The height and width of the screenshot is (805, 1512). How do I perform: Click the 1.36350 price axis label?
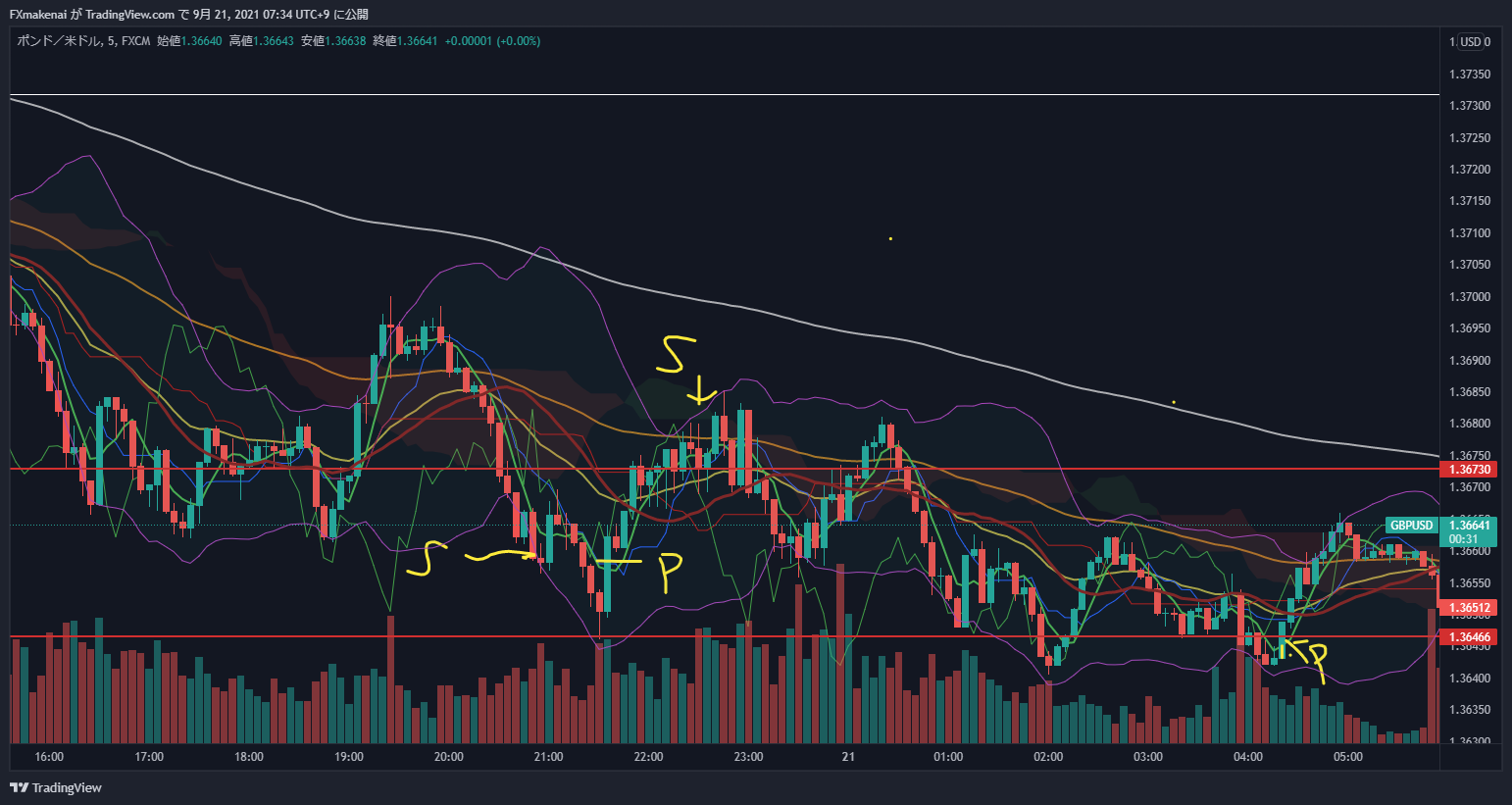pyautogui.click(x=1469, y=710)
